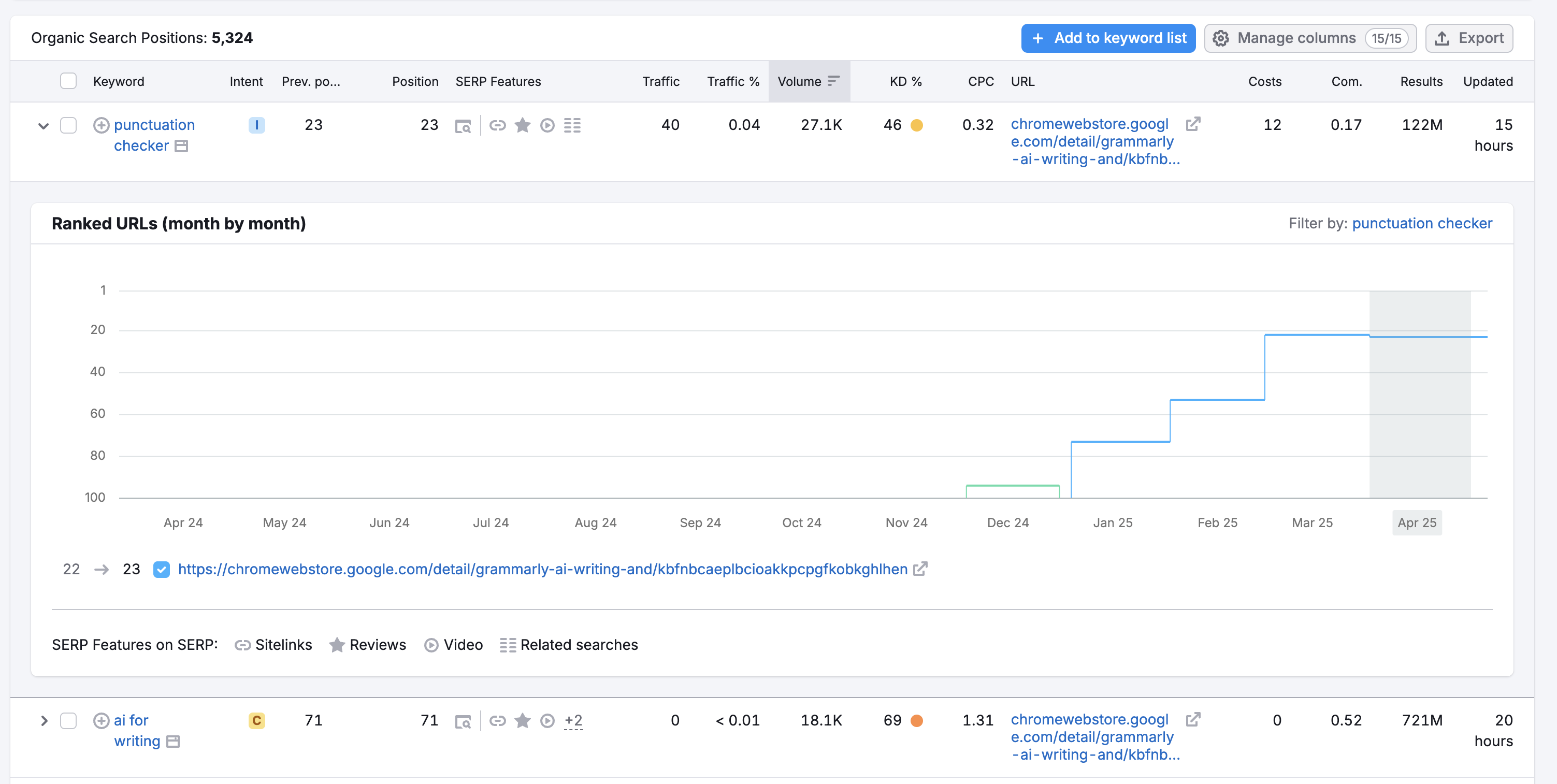The width and height of the screenshot is (1557, 784).
Task: Click SERP page icon next to 'ai for writing'
Action: (x=173, y=741)
